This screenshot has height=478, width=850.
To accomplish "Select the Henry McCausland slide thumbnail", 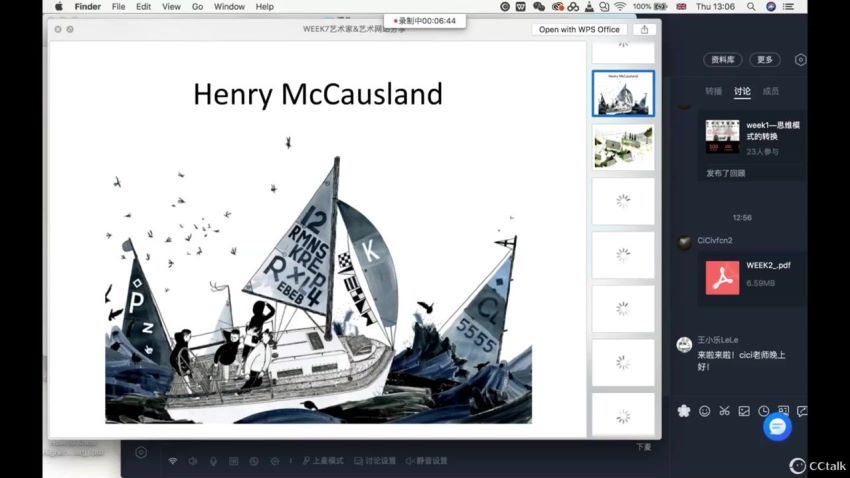I will 623,93.
